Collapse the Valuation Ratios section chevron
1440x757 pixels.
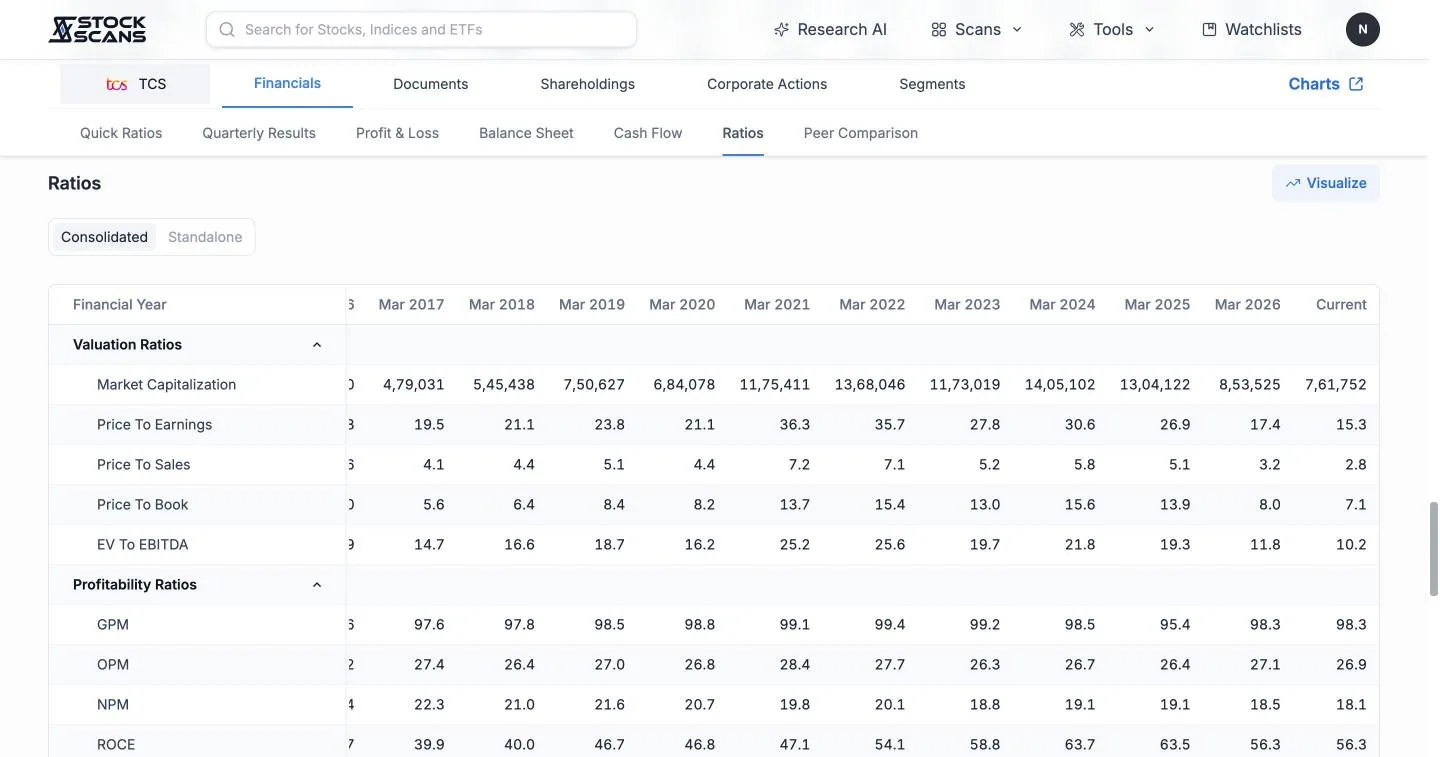coord(317,345)
